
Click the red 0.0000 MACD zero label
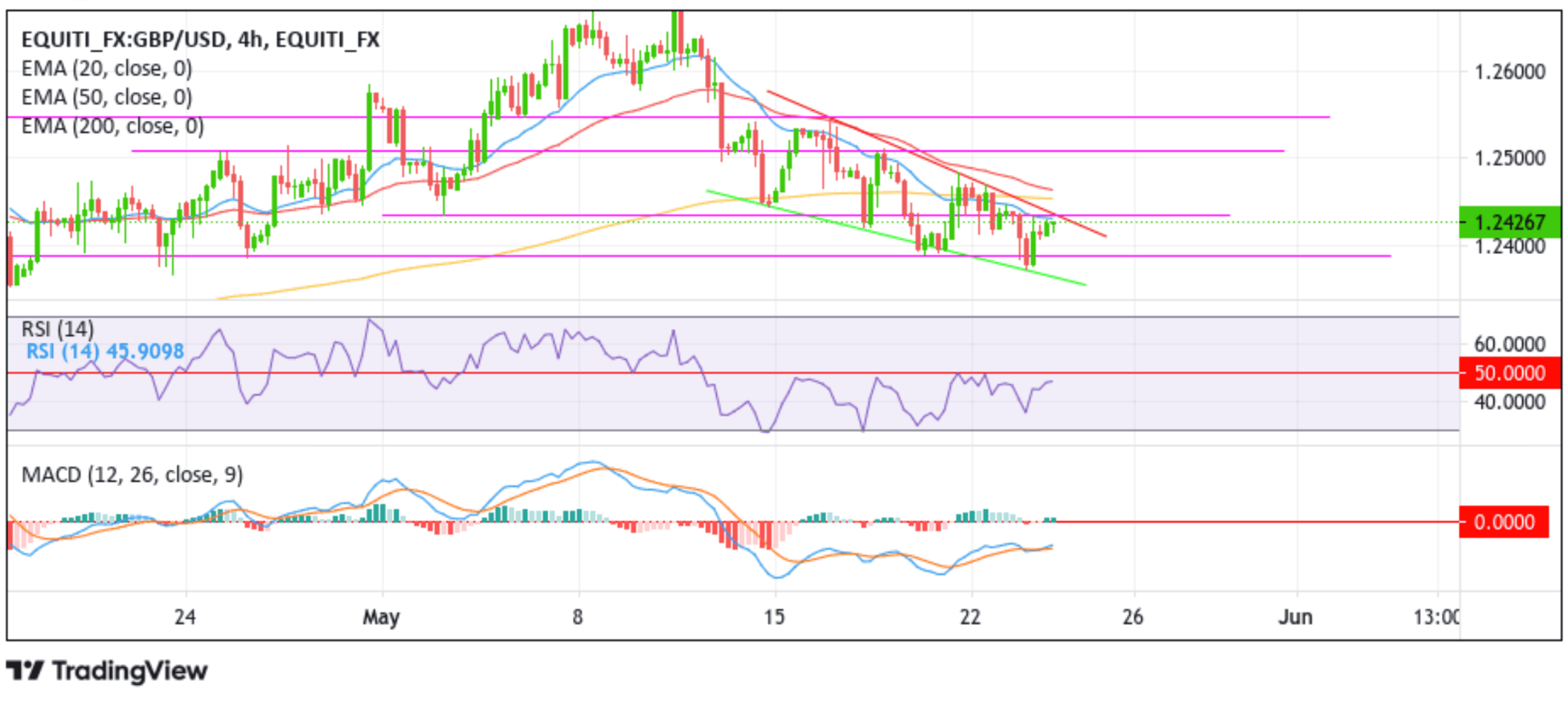point(1504,522)
